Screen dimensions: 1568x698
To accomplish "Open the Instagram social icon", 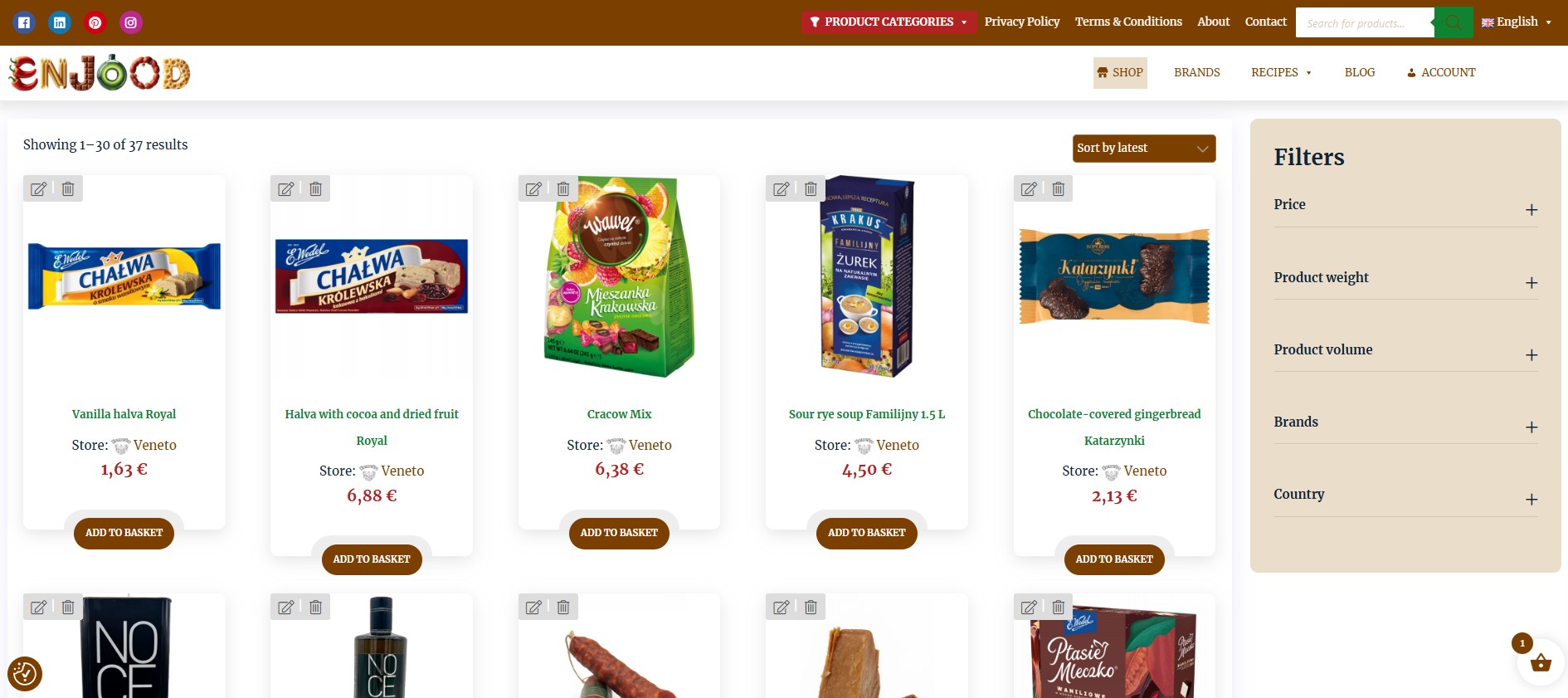I will (131, 22).
